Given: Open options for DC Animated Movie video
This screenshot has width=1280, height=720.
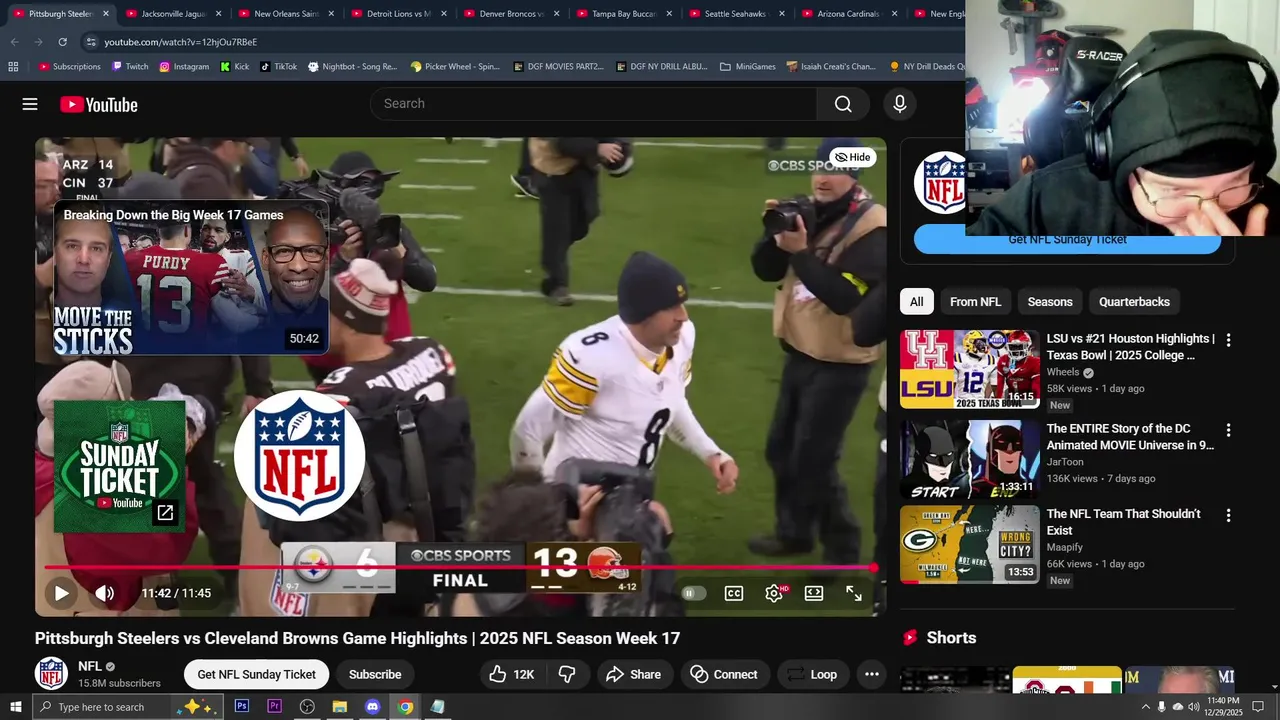Looking at the screenshot, I should pos(1228,430).
